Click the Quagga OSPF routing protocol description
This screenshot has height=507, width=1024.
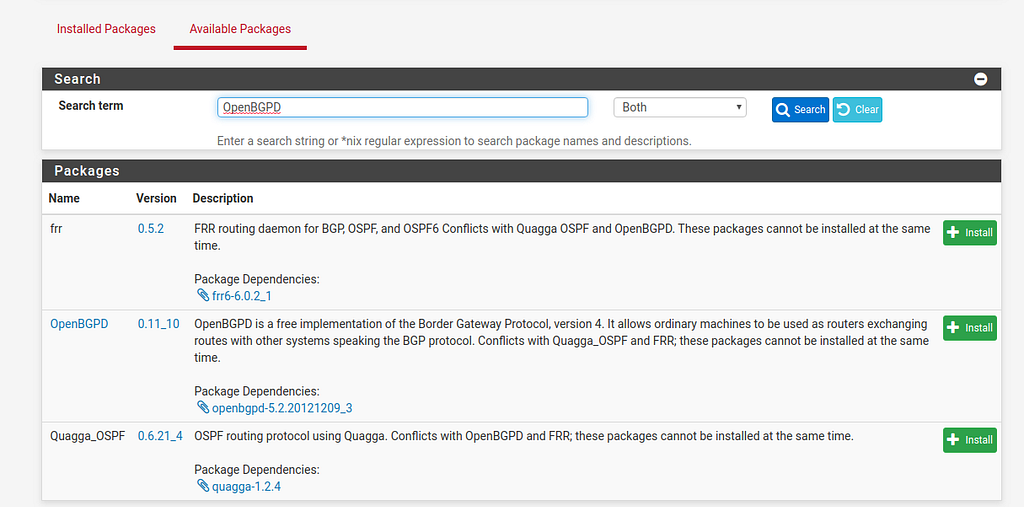pyautogui.click(x=524, y=436)
